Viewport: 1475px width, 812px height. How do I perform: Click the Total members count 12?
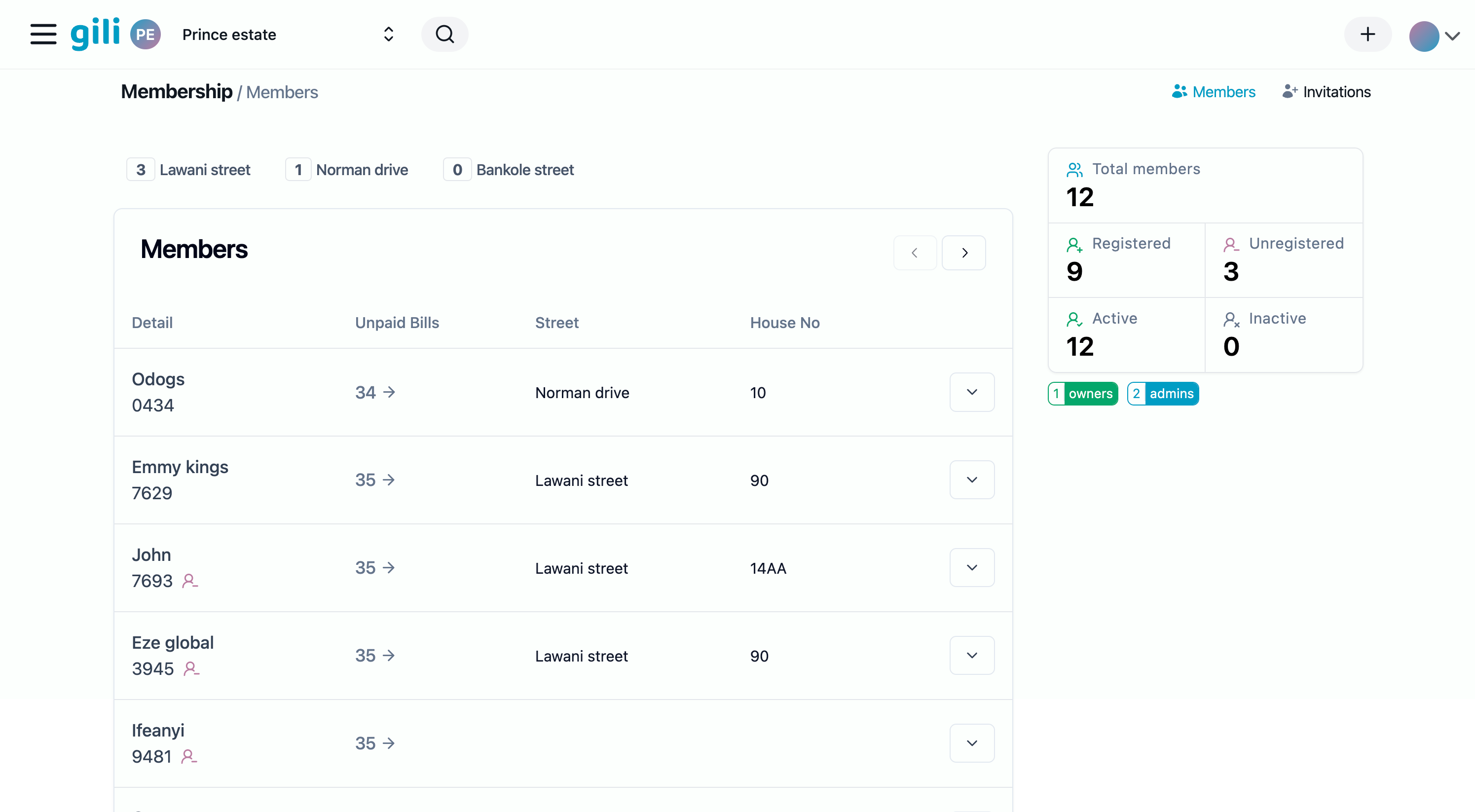[x=1080, y=197]
